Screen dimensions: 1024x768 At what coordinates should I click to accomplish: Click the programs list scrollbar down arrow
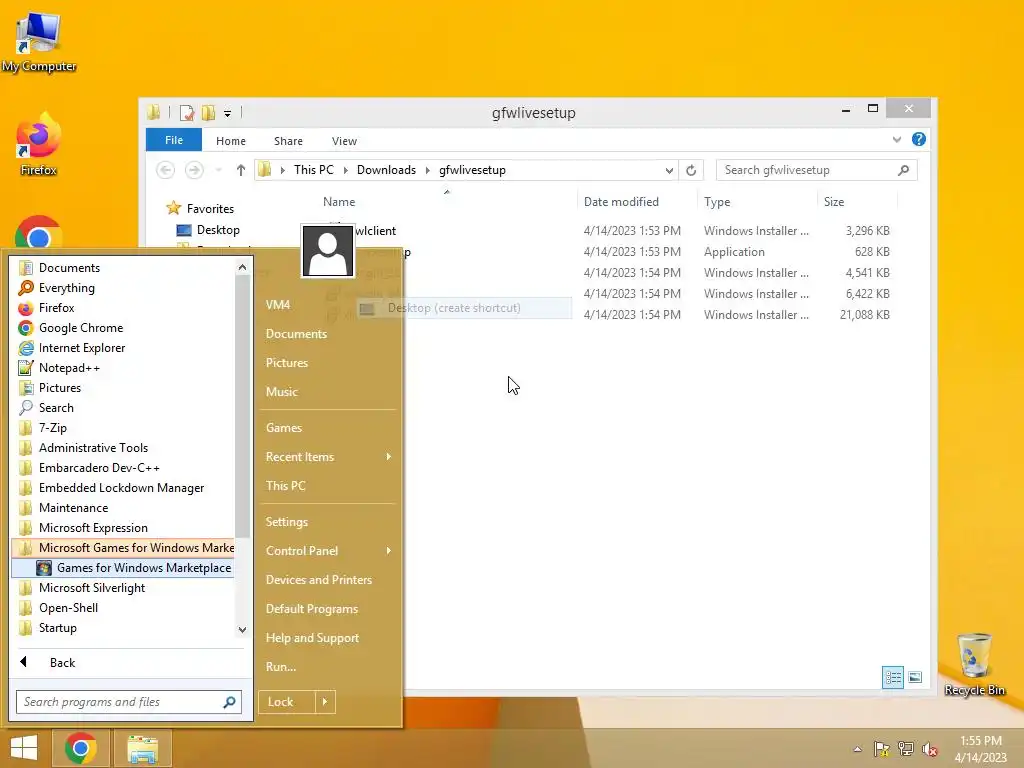[242, 630]
